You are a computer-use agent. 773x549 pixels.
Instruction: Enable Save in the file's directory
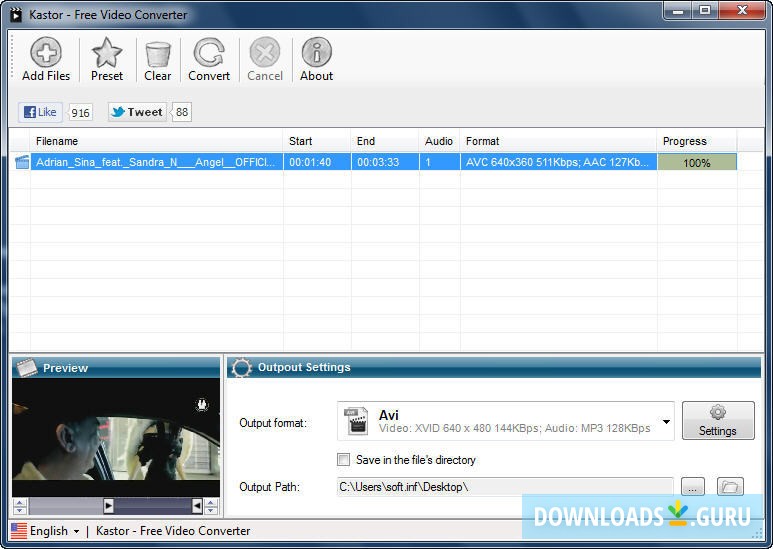[344, 460]
